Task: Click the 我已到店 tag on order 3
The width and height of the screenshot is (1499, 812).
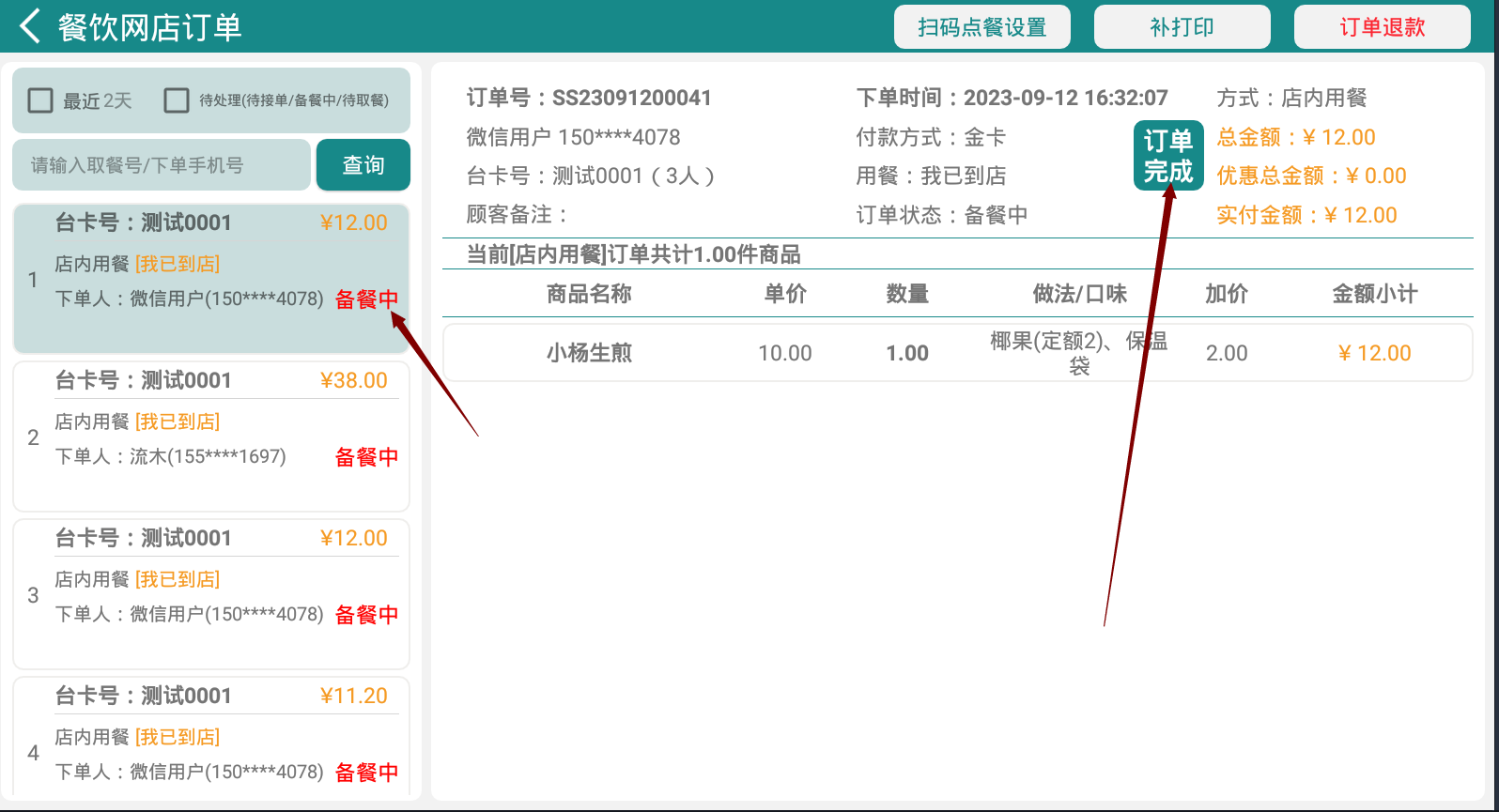Action: pyautogui.click(x=178, y=579)
